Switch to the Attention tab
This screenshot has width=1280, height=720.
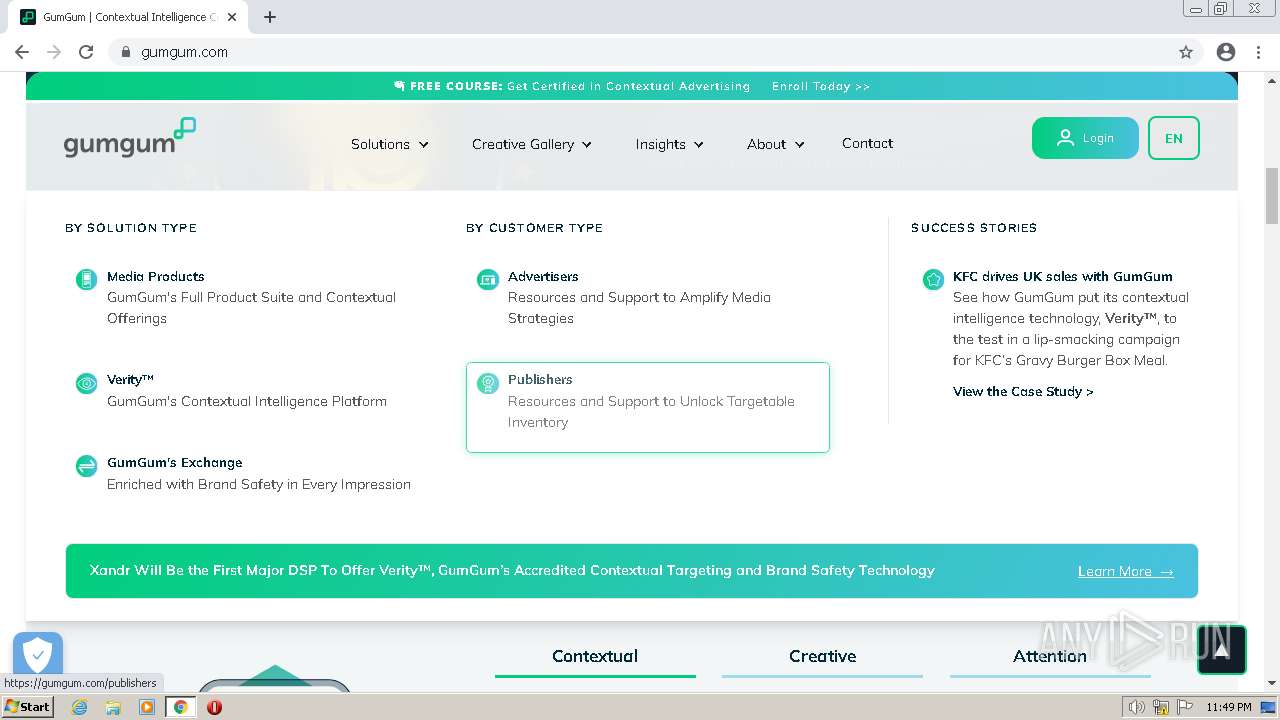tap(1050, 657)
